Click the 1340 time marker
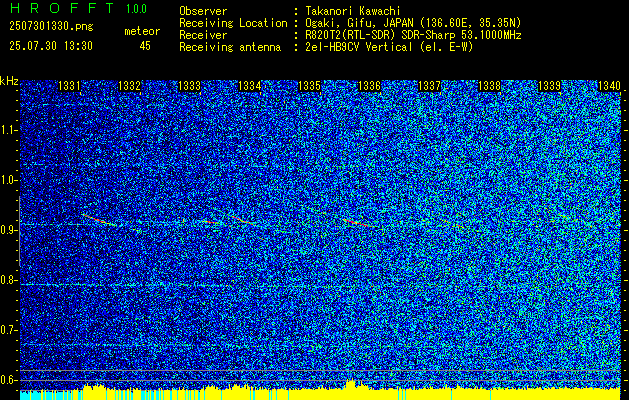This screenshot has height=400, width=629. point(609,86)
